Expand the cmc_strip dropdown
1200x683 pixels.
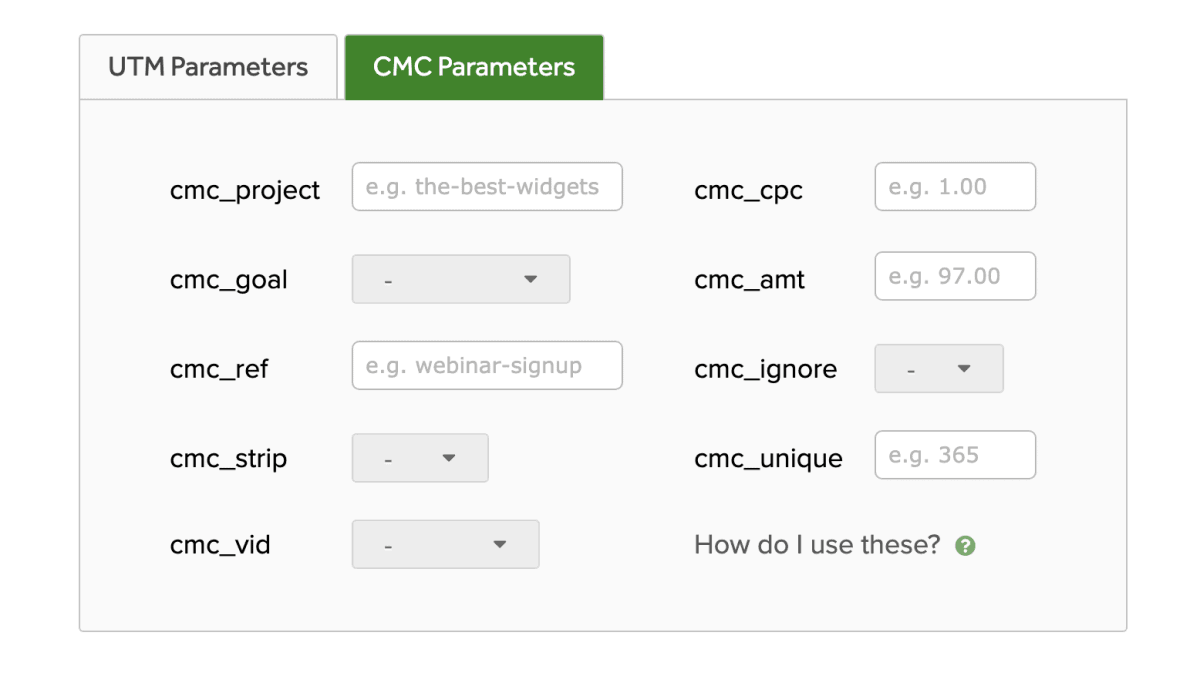coord(420,458)
